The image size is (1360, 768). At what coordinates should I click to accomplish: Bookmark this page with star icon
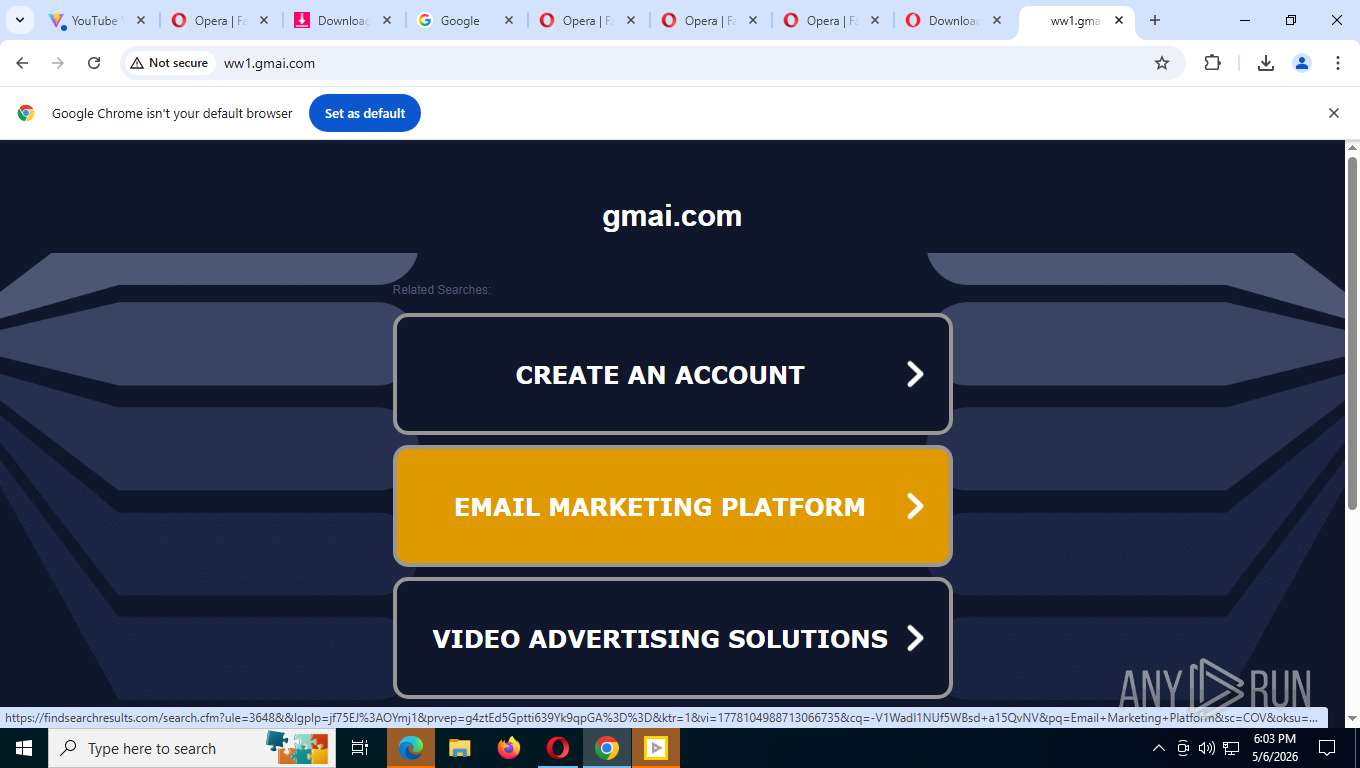[x=1162, y=63]
